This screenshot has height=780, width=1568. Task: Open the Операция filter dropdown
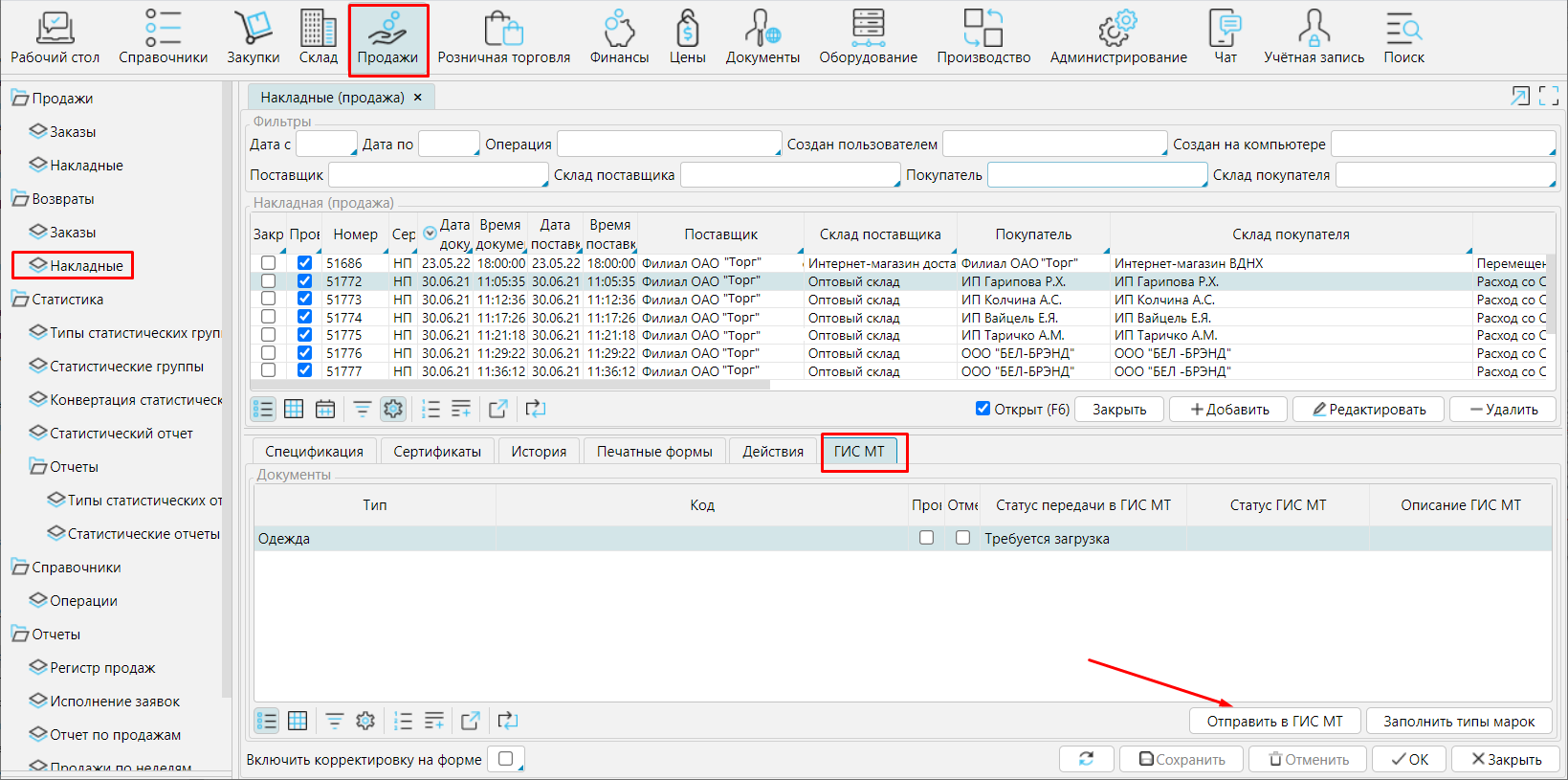click(x=668, y=145)
